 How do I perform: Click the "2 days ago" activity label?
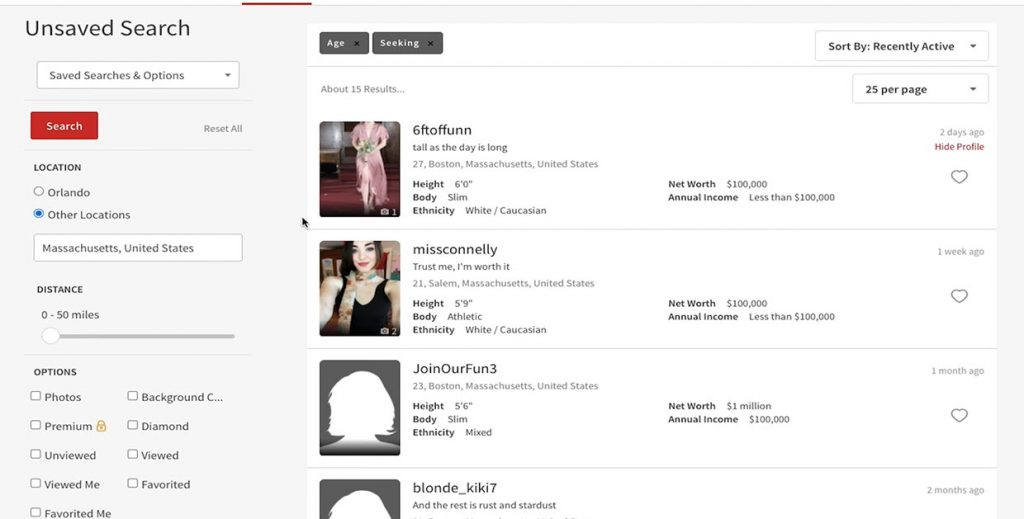tap(961, 133)
